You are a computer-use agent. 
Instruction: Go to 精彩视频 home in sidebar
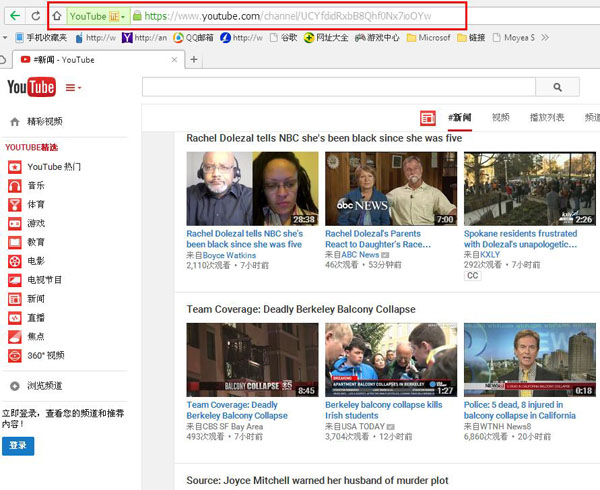[x=36, y=122]
